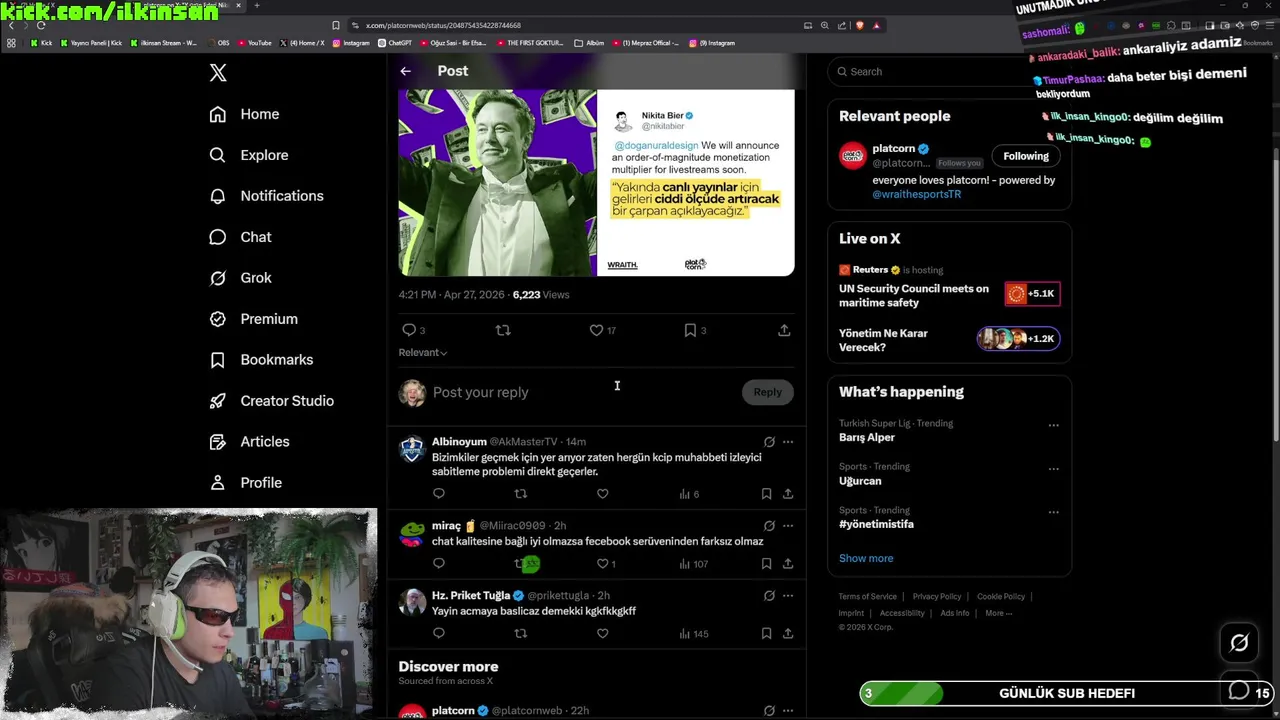Screen dimensions: 1280x720
Task: Go to Home in X sidebar
Action: coord(244,114)
